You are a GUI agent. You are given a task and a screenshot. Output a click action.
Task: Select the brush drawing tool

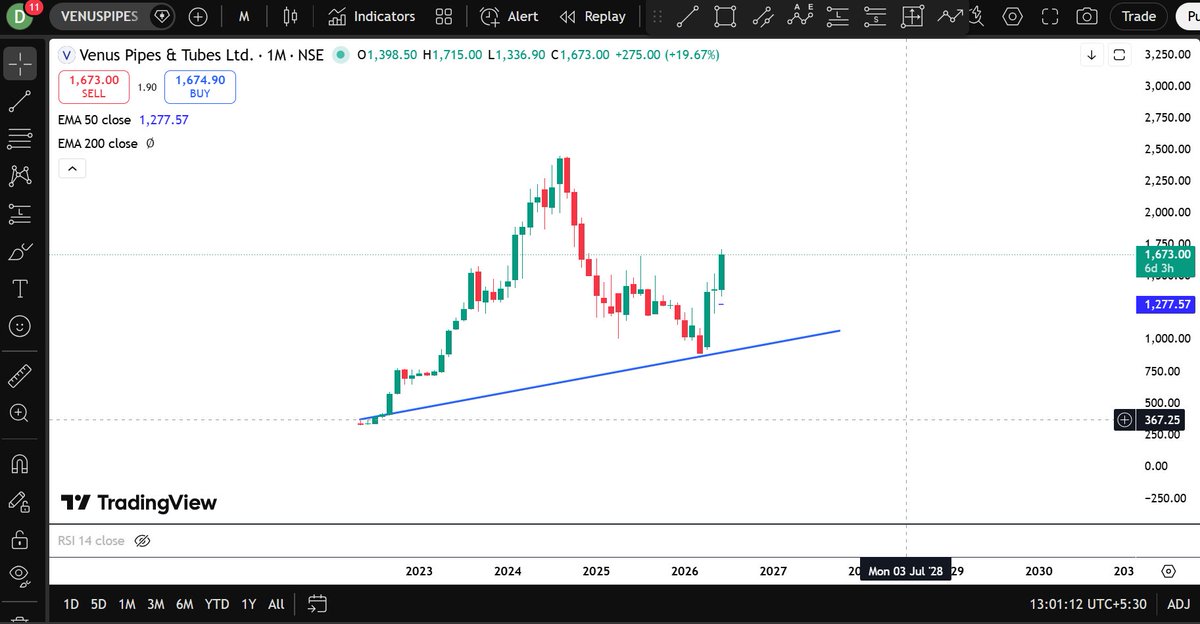(x=20, y=251)
